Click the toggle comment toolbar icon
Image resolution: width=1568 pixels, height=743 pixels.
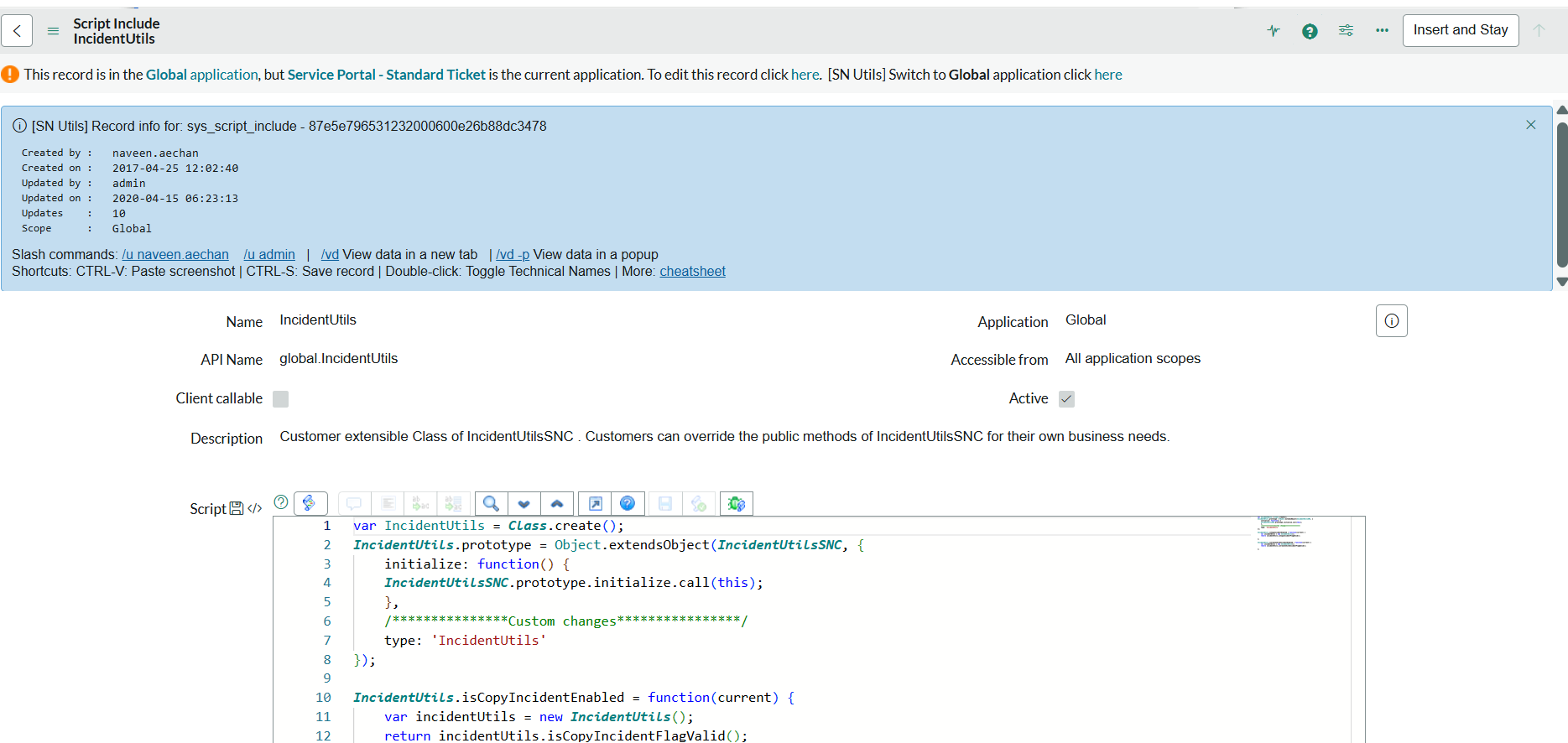coord(354,503)
